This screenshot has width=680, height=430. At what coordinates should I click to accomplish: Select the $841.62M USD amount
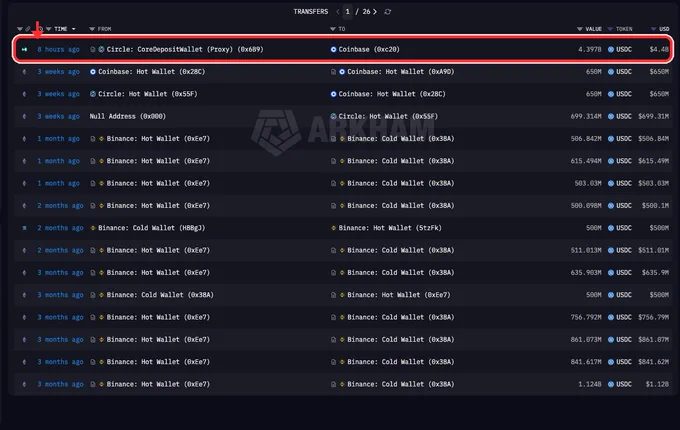pos(653,362)
